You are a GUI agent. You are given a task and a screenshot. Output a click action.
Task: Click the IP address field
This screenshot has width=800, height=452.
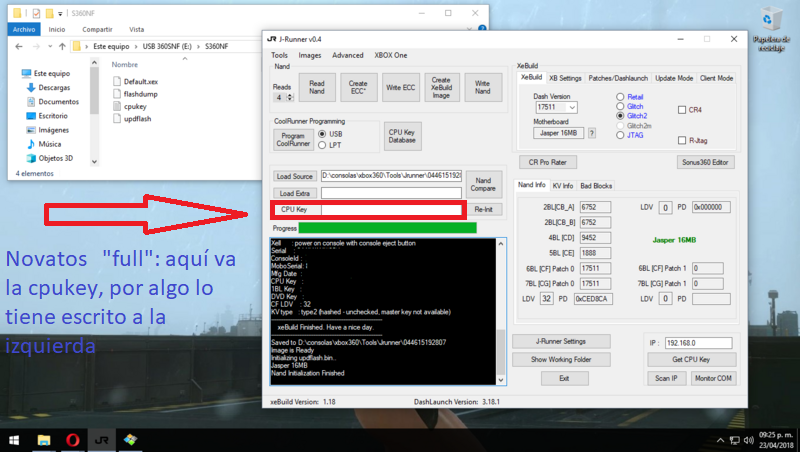pyautogui.click(x=698, y=343)
